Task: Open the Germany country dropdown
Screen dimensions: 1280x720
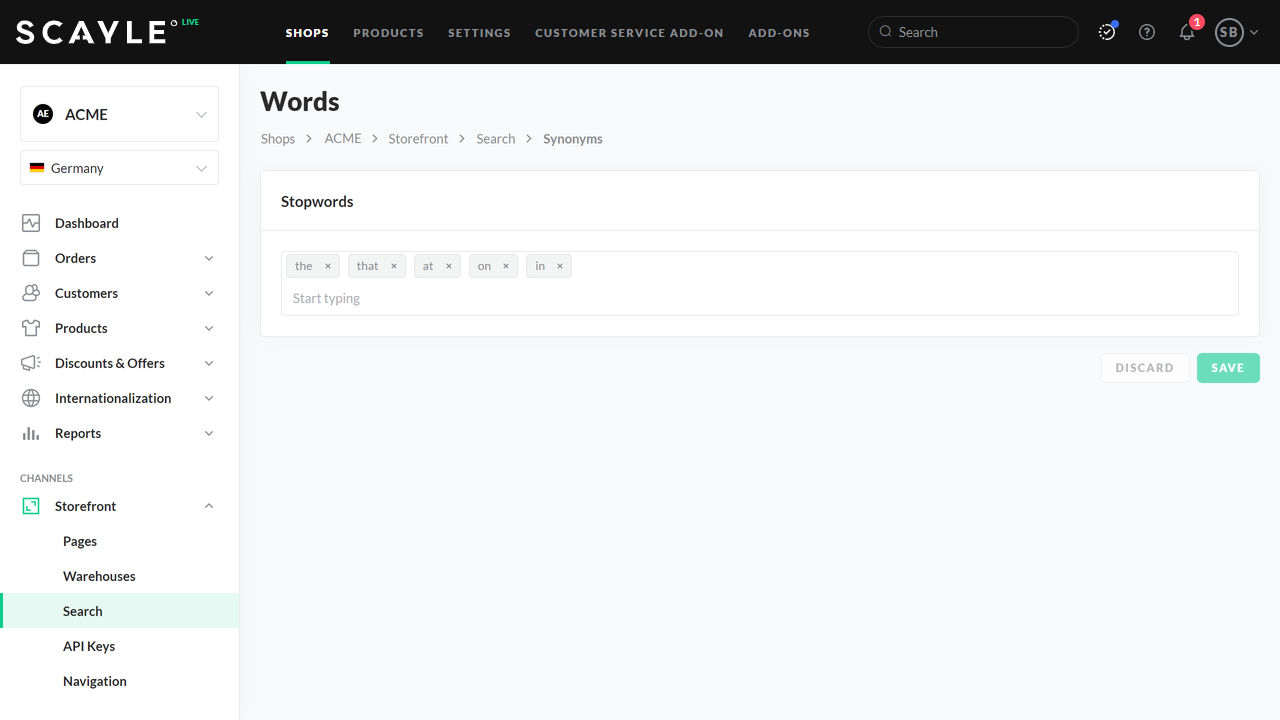Action: (119, 168)
